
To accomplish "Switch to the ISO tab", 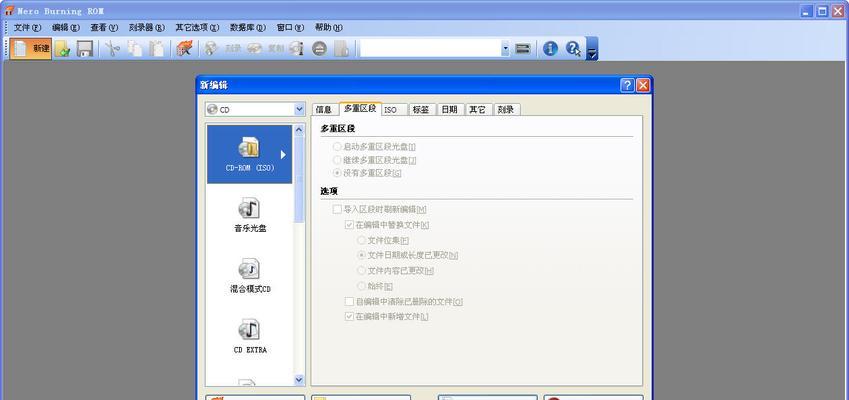I will click(x=393, y=109).
